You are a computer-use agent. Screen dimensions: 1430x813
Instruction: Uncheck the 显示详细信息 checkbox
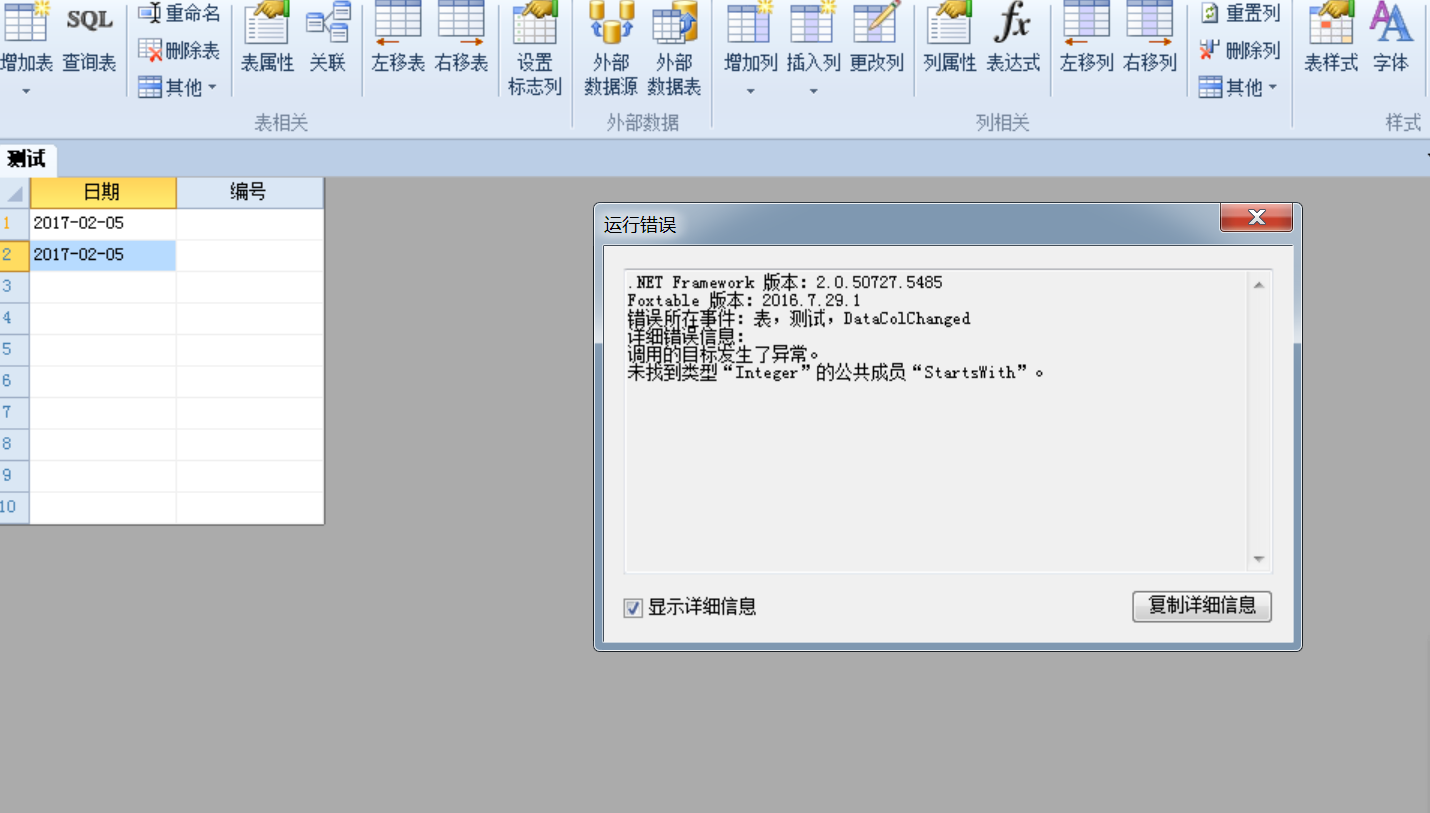point(633,608)
